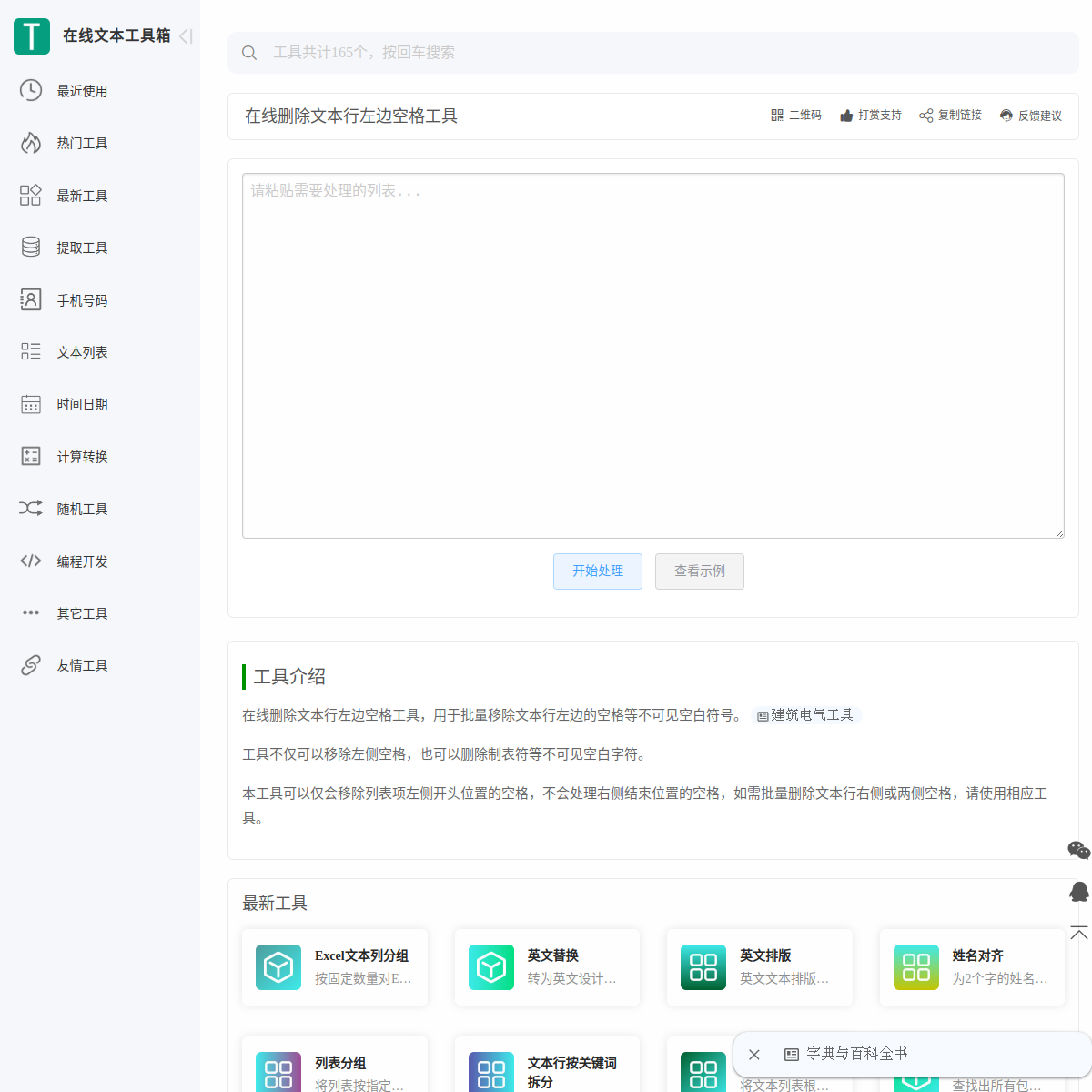This screenshot has width=1092, height=1092.
Task: Click the Excel文本列分组 cube icon
Action: (x=278, y=967)
